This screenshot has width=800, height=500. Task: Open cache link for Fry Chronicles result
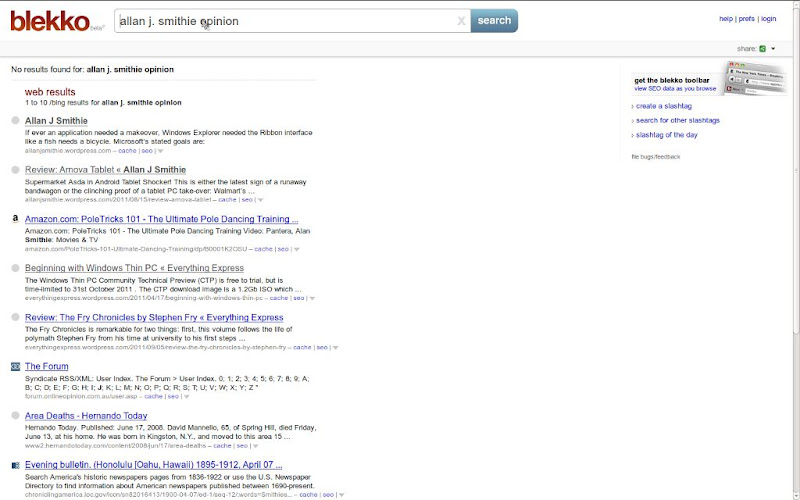tap(302, 347)
